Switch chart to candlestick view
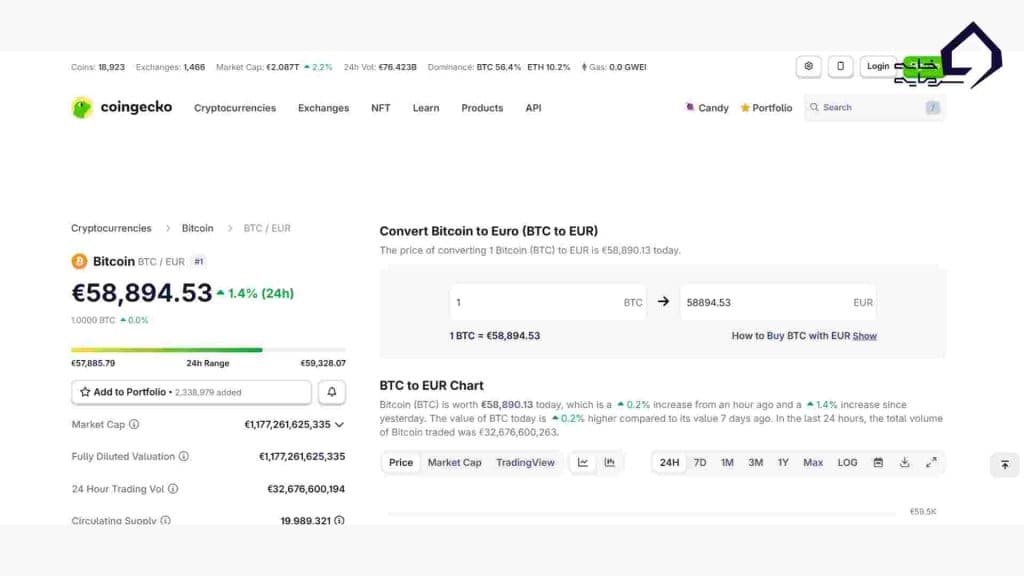The image size is (1024, 576). coord(609,462)
